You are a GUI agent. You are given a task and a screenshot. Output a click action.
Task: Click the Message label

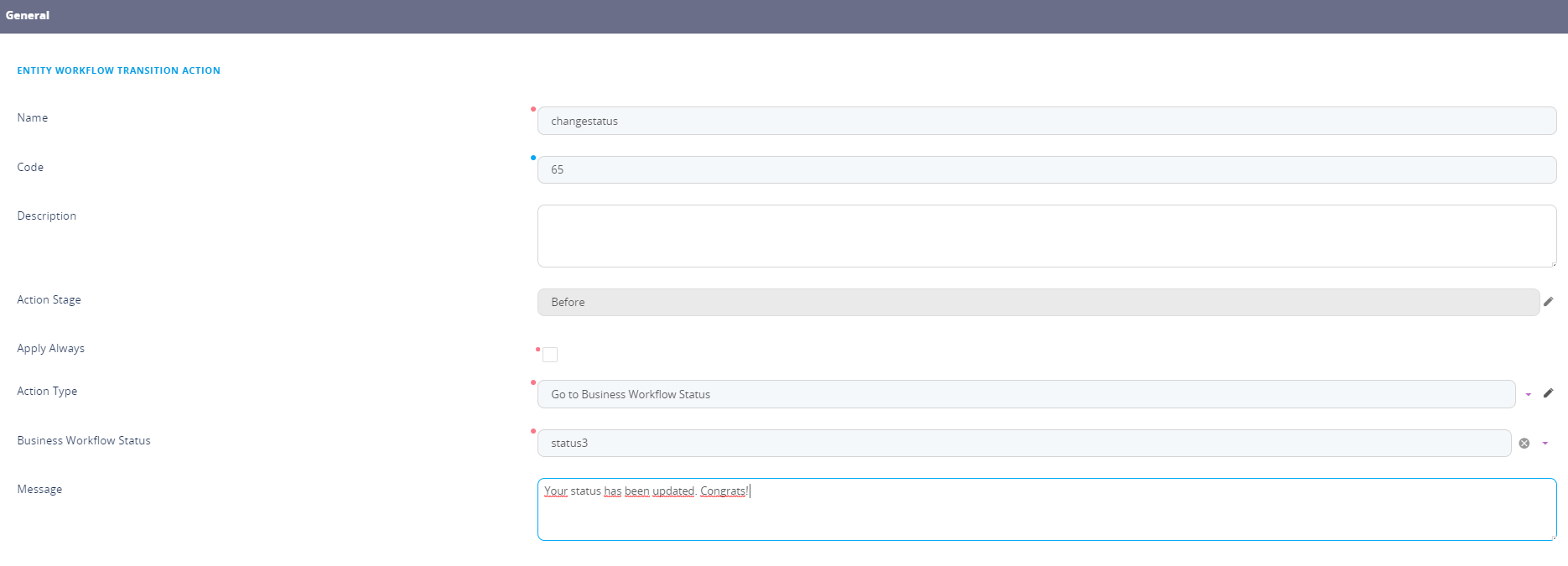click(x=39, y=489)
